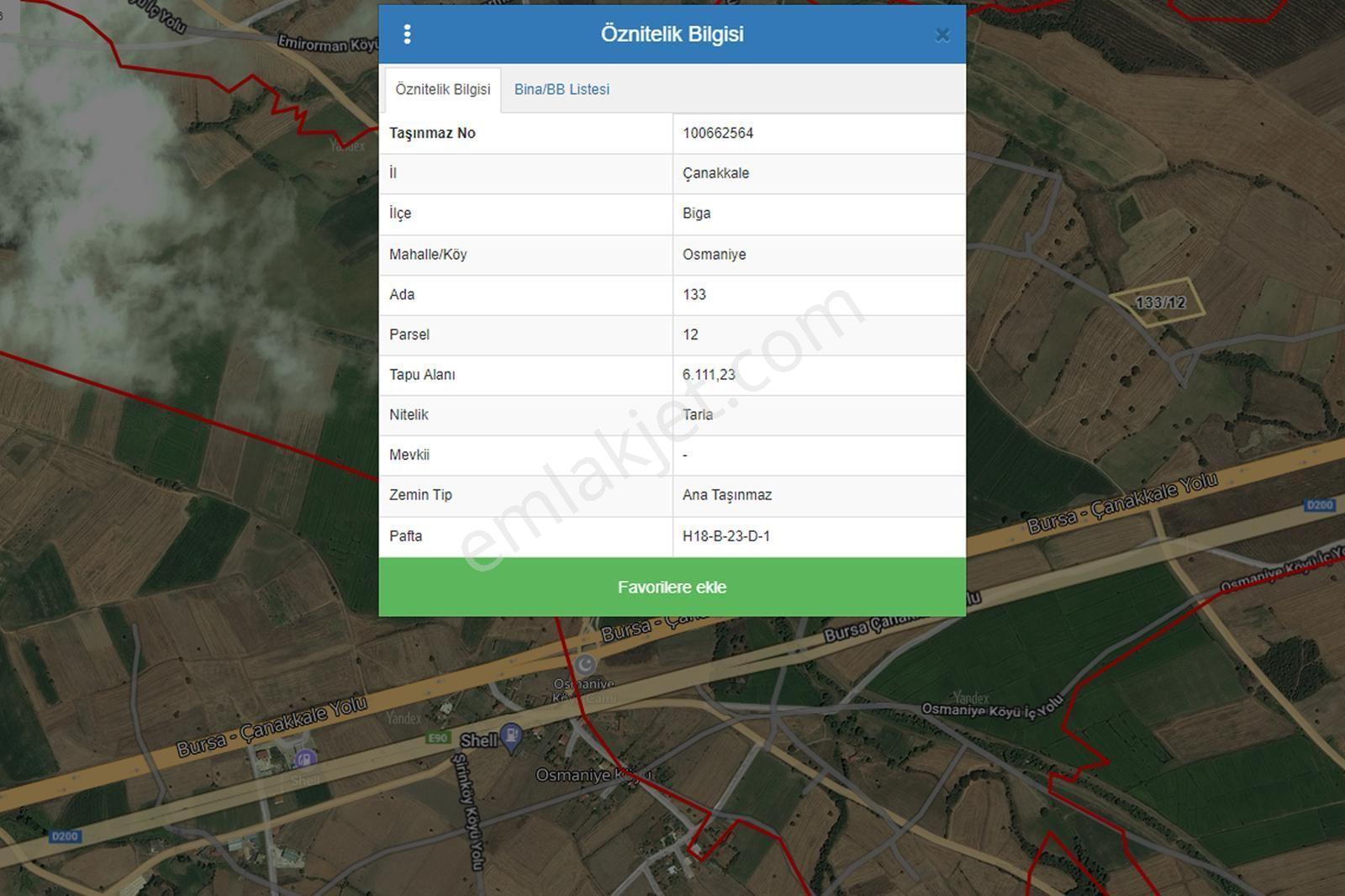
Task: Click the Mevkii label cell
Action: (x=525, y=455)
